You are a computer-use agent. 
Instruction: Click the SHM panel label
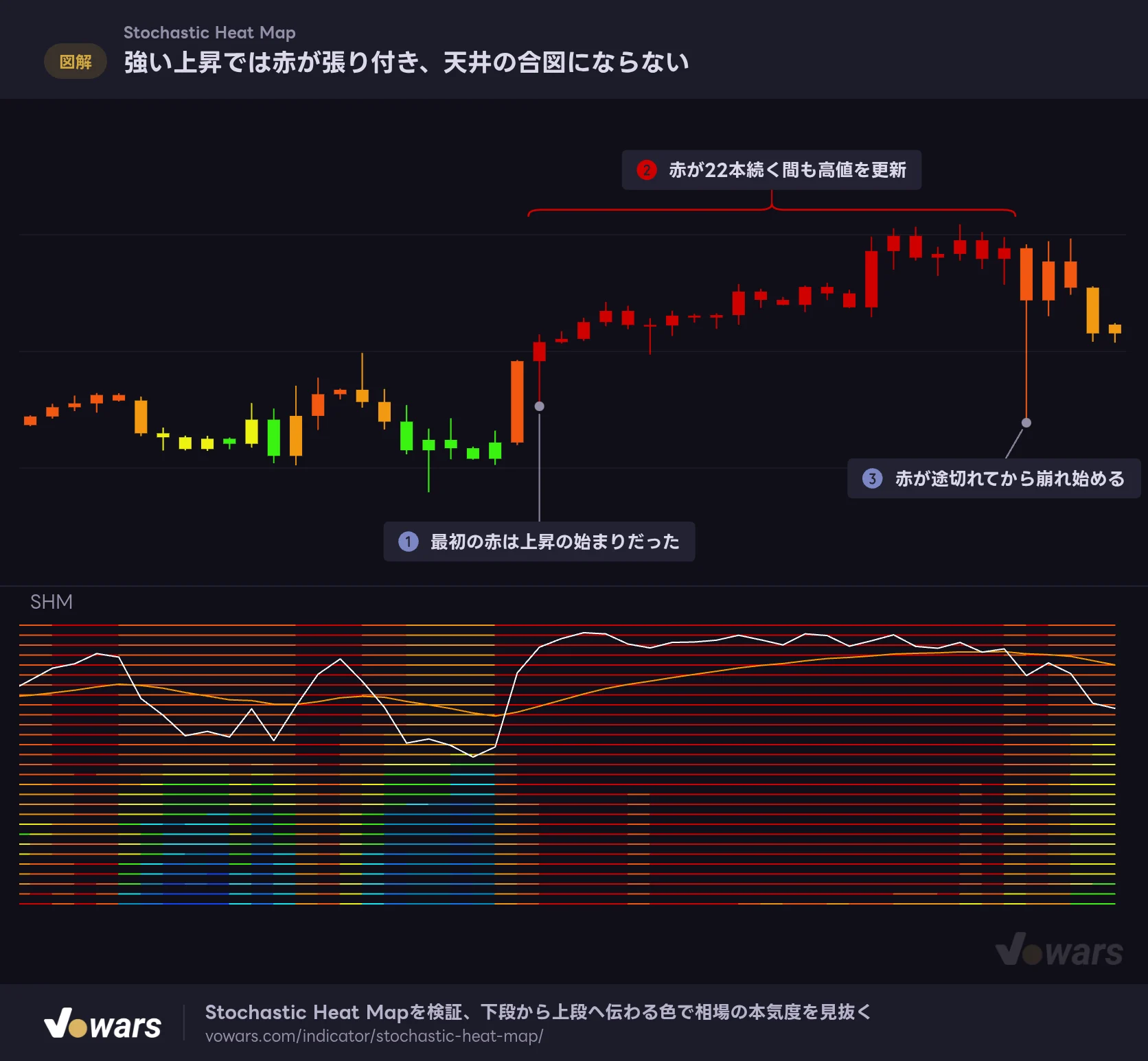(x=51, y=602)
